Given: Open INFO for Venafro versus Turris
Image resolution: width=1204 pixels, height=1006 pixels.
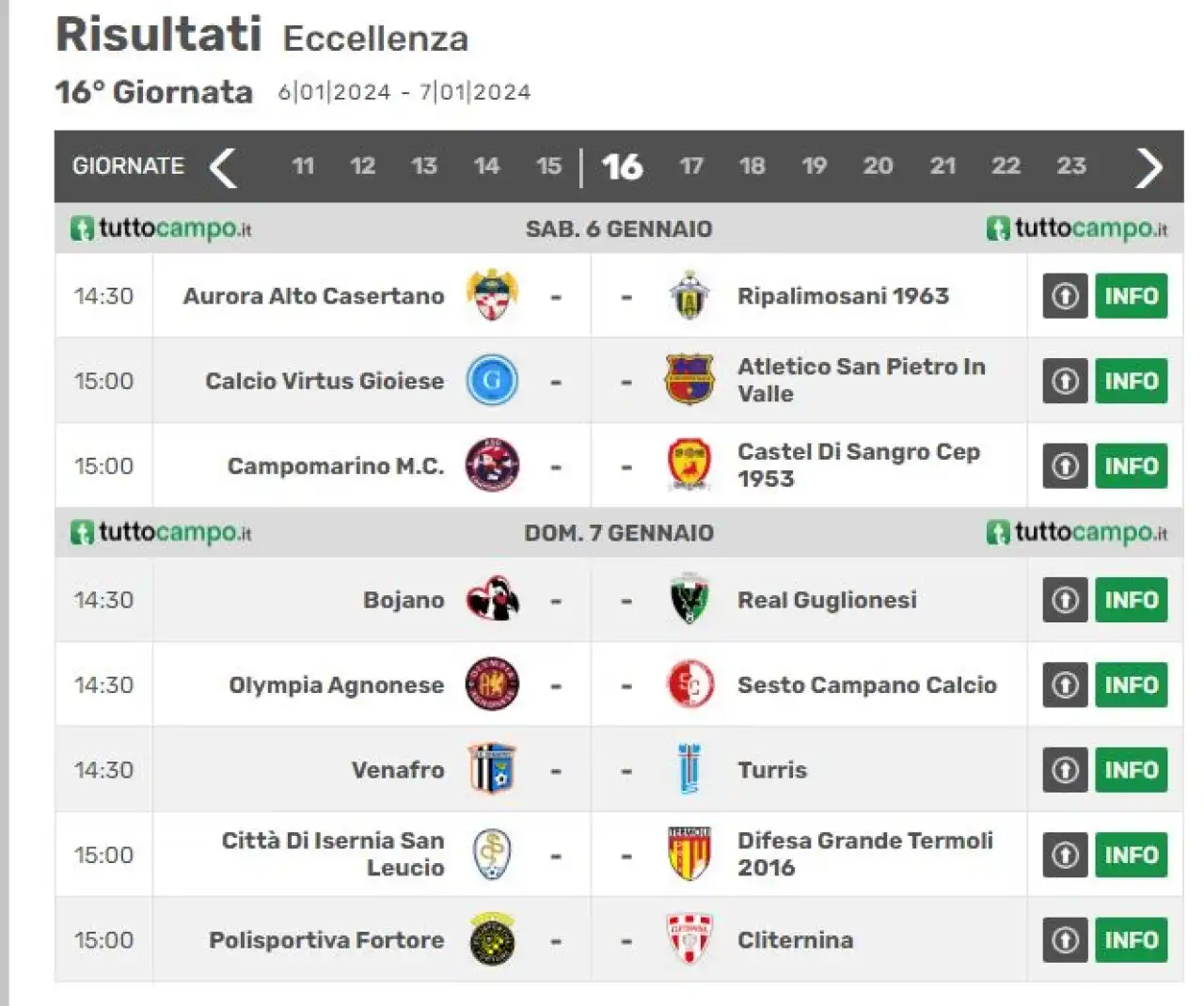Looking at the screenshot, I should coord(1131,769).
